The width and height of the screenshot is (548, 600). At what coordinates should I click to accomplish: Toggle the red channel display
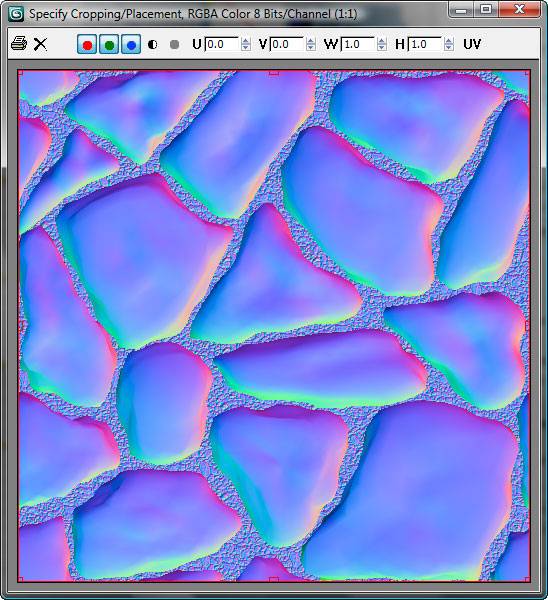[87, 44]
